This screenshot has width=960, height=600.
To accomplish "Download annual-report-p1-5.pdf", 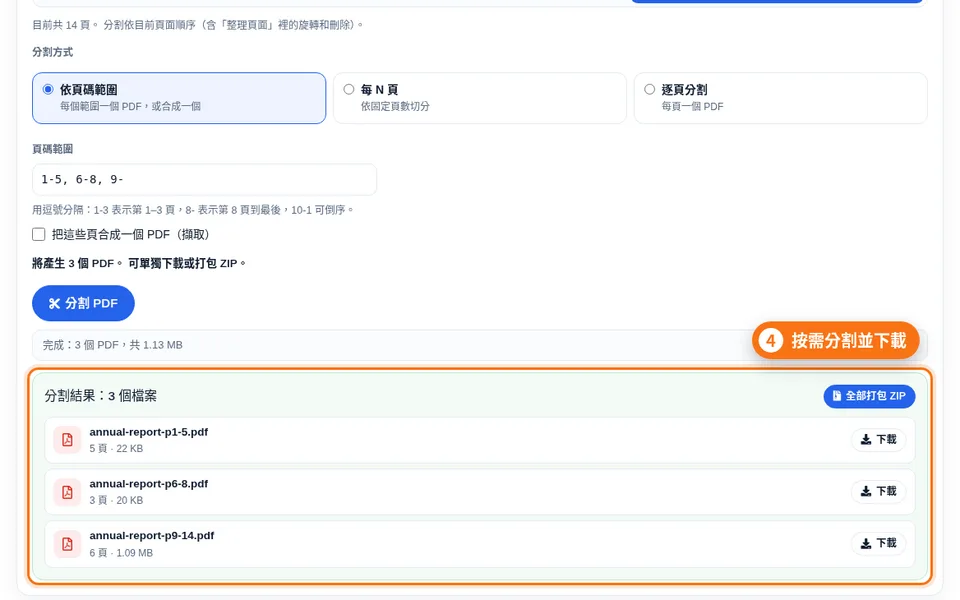I will click(x=878, y=440).
